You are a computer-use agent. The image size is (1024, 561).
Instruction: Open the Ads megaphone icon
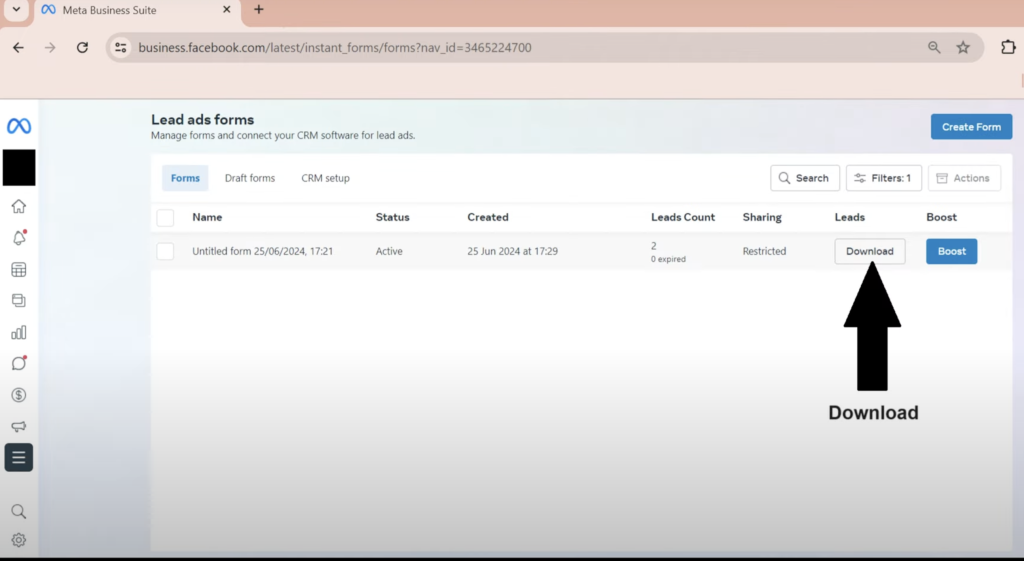19,426
